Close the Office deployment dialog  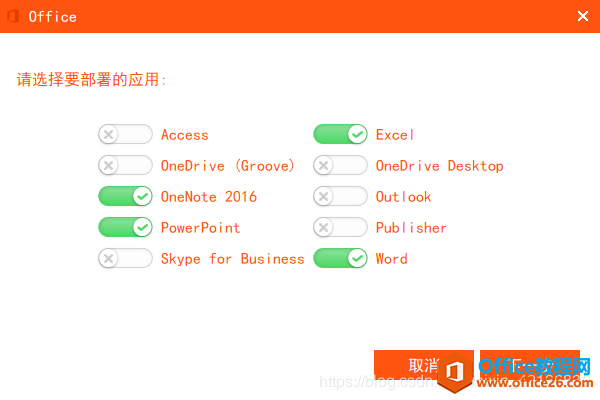583,16
